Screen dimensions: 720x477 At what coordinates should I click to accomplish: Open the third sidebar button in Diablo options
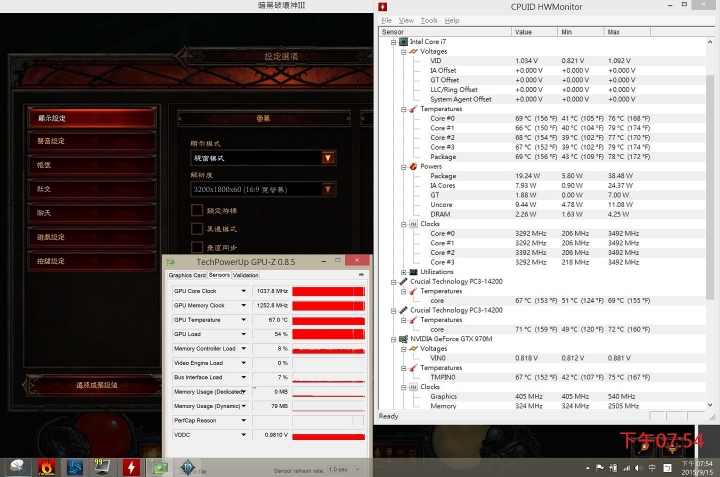click(x=92, y=165)
